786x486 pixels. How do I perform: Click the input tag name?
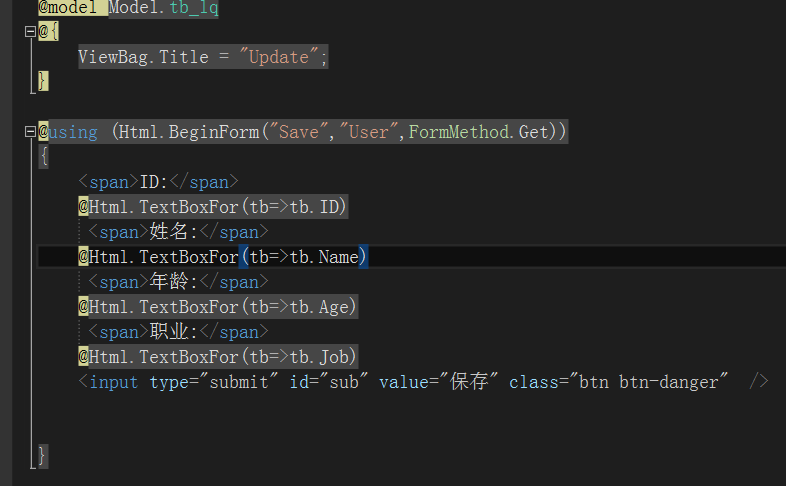click(x=113, y=382)
